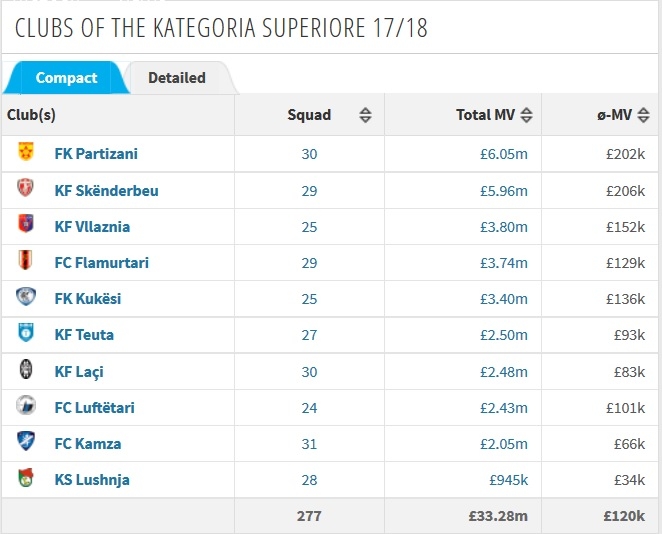
Task: Click the KF Laçi club crest
Action: [x=26, y=369]
